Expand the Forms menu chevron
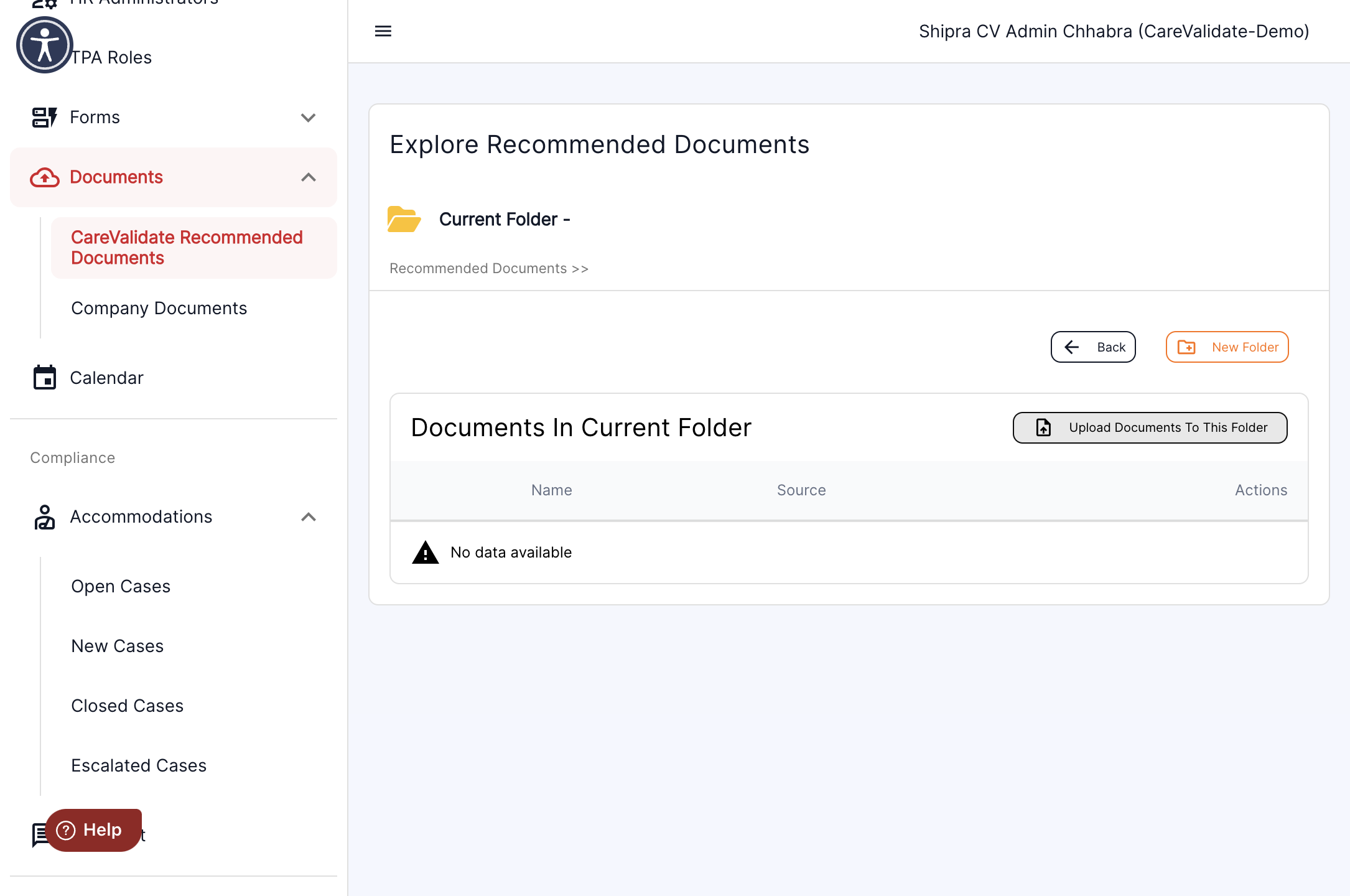The height and width of the screenshot is (896, 1350). 309,118
